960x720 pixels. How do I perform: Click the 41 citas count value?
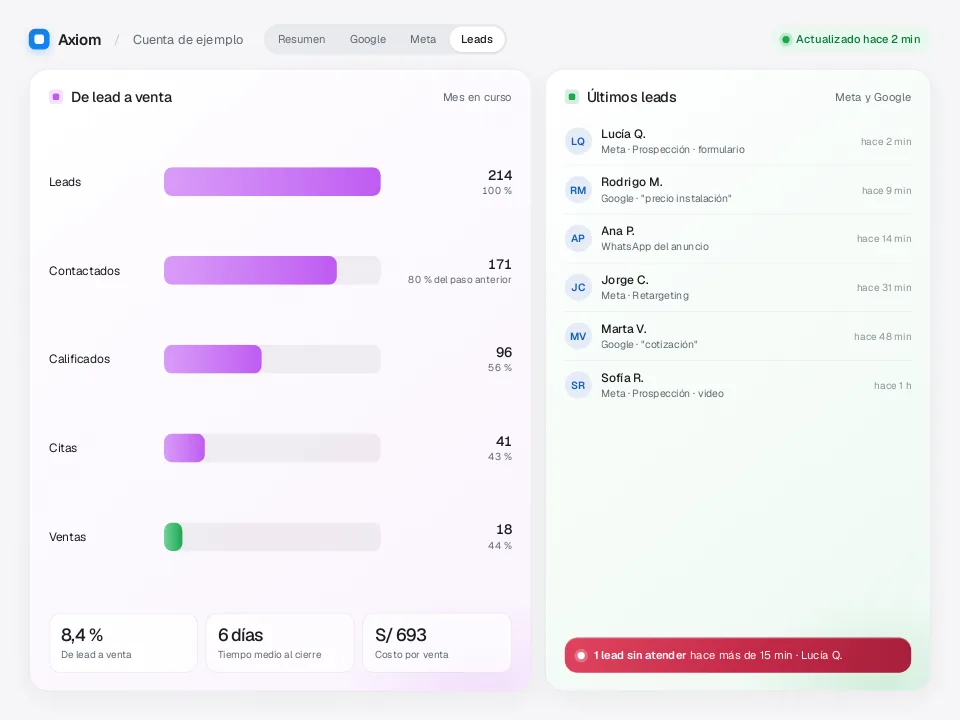coord(504,441)
